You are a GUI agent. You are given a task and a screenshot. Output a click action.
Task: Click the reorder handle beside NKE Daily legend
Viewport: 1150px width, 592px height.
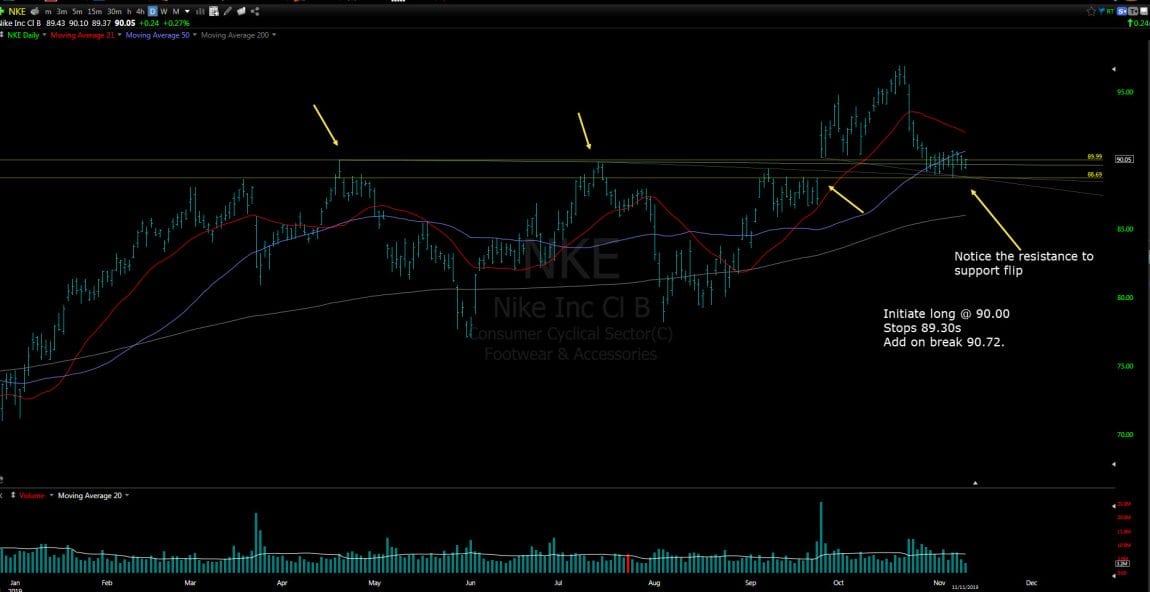[x=2, y=35]
